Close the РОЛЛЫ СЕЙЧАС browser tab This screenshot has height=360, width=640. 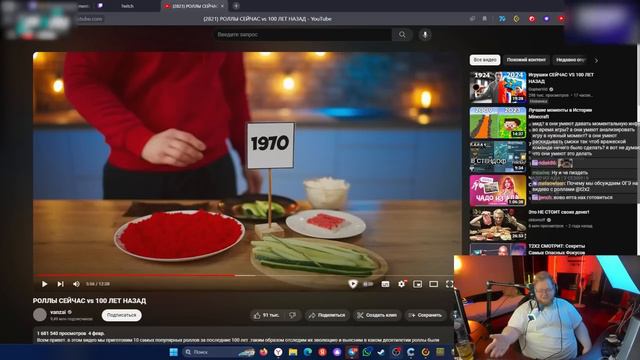[222, 6]
